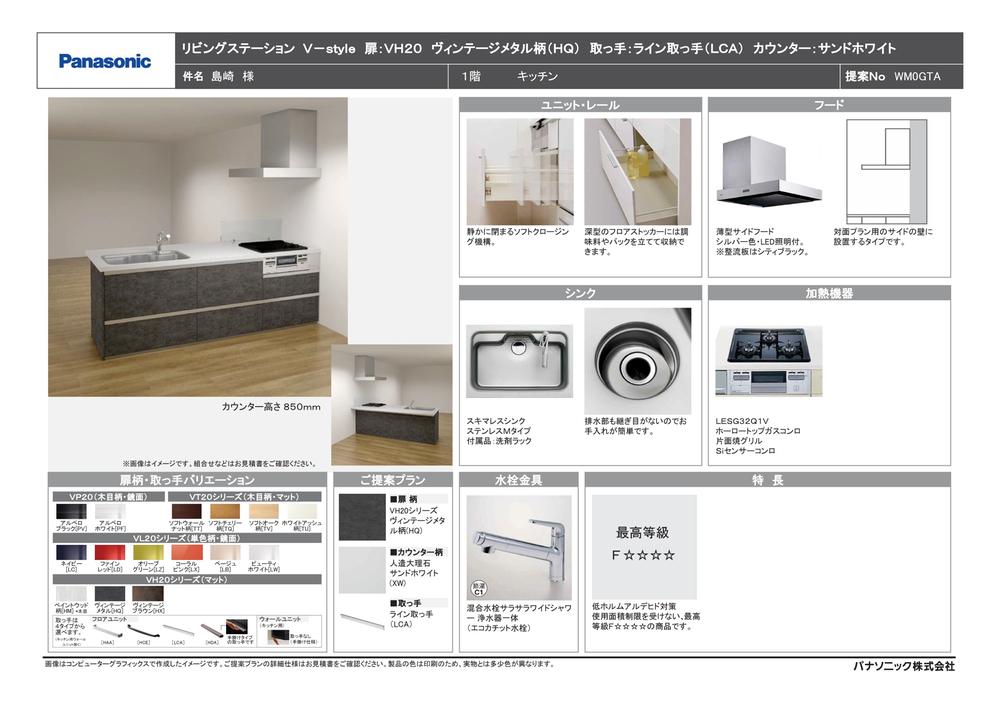1000x706 pixels.
Task: Click the 件名 島崎 様 field
Action: pyautogui.click(x=218, y=77)
